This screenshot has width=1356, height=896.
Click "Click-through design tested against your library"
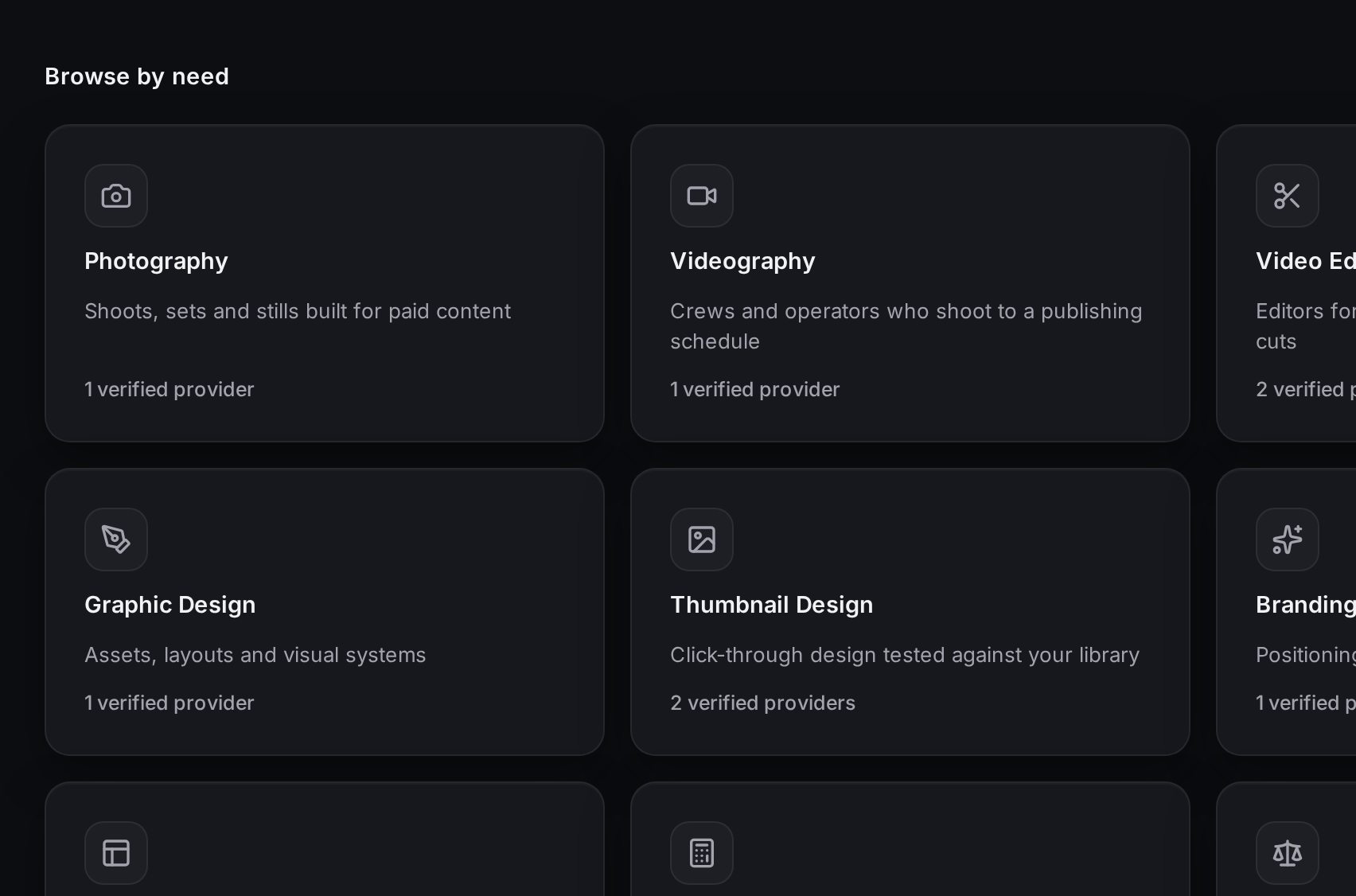click(x=905, y=655)
